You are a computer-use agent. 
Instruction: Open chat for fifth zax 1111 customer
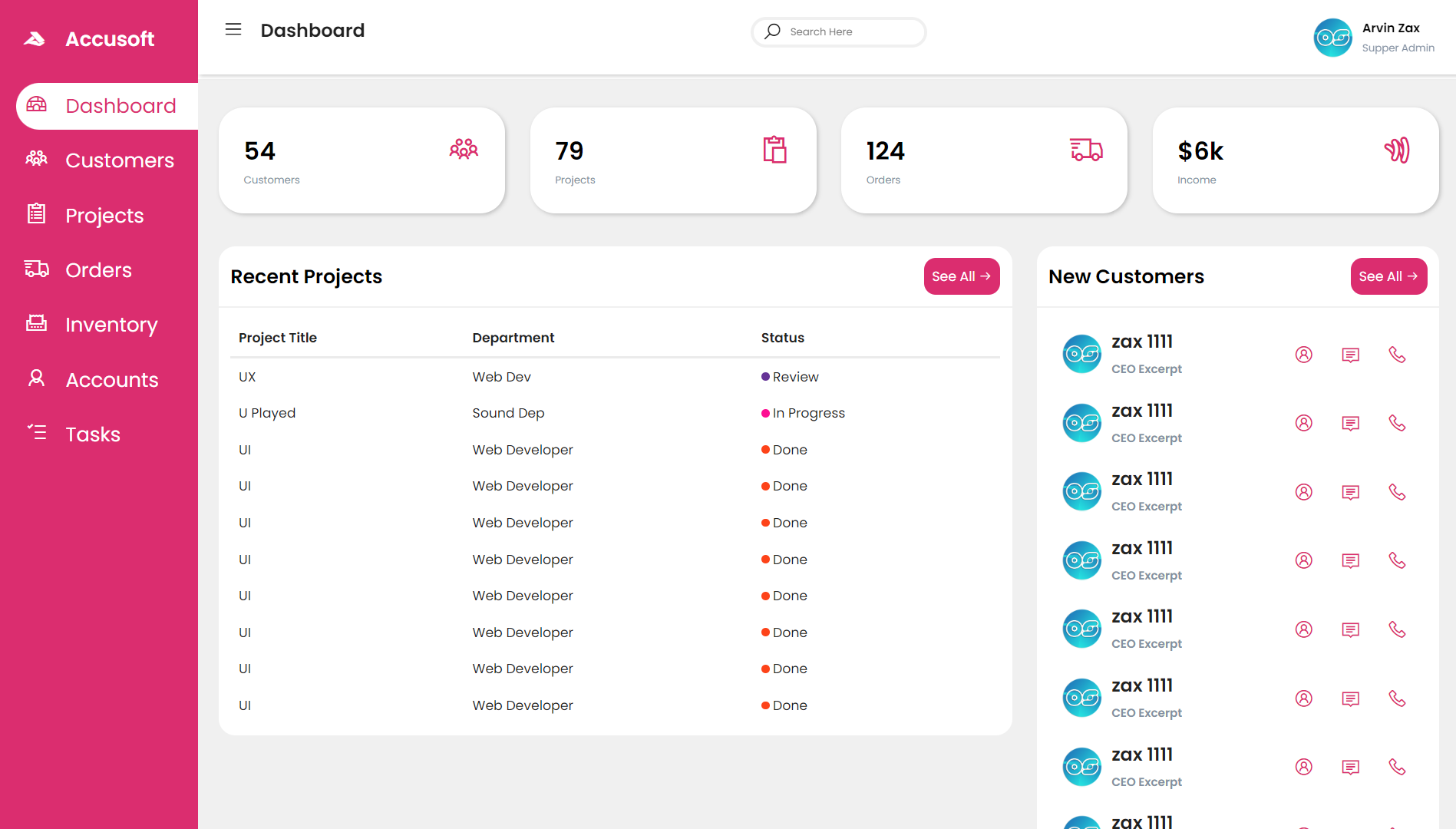coord(1350,630)
